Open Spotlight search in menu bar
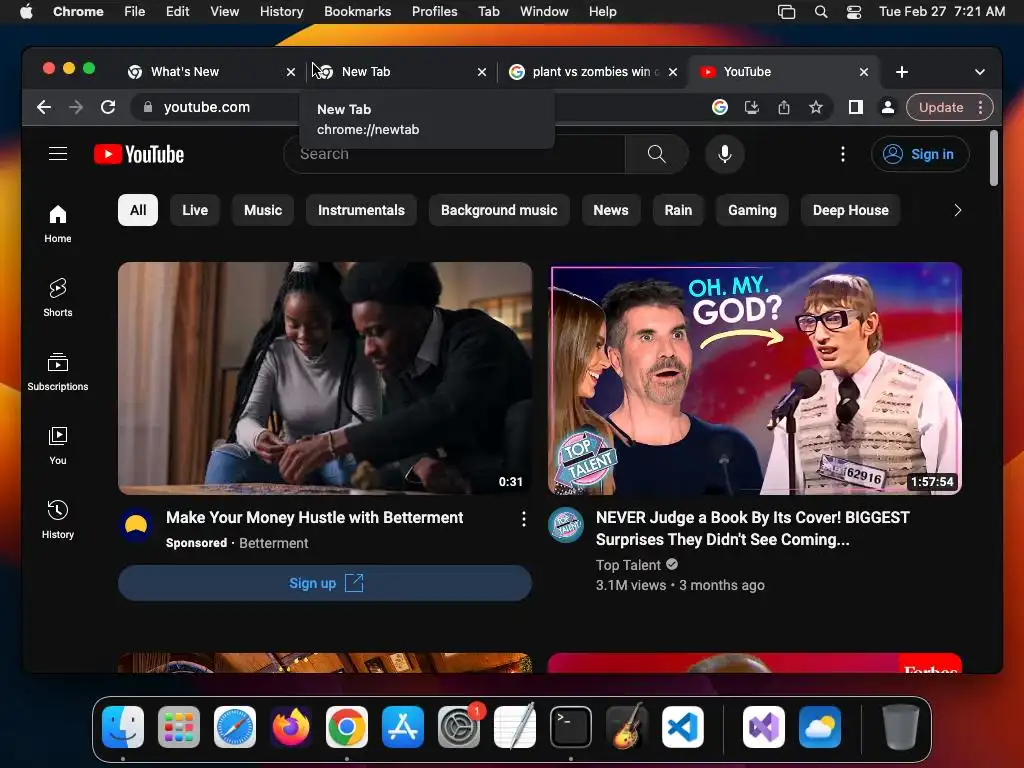This screenshot has height=768, width=1024. tap(821, 12)
